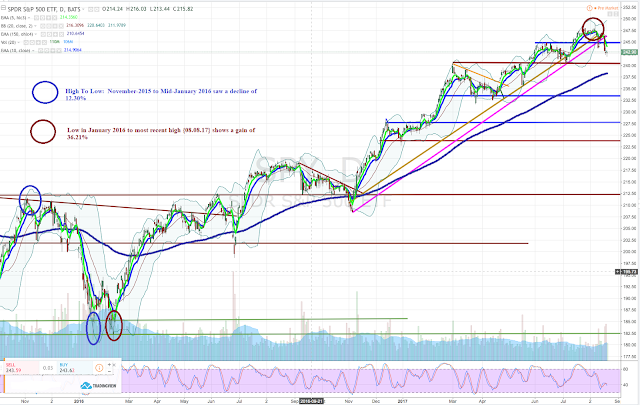Click the O214.24 open price in header

pos(112,9)
